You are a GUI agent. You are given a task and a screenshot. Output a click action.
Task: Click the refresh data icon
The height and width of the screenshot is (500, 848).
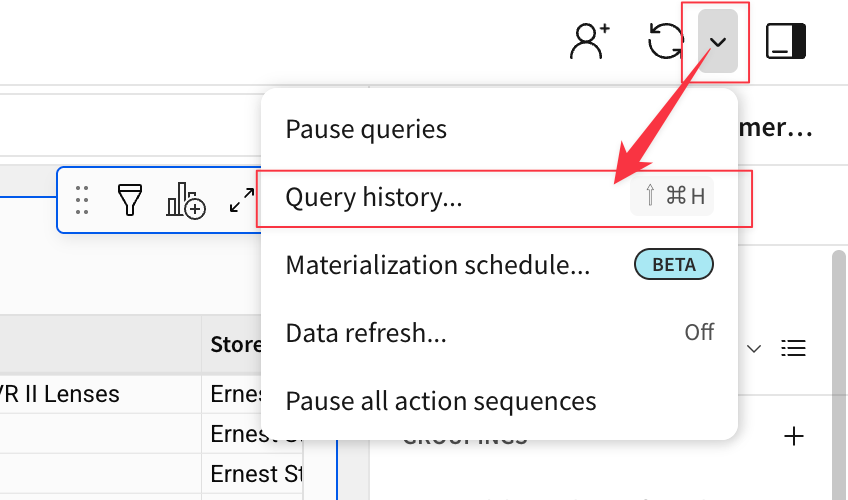point(665,42)
